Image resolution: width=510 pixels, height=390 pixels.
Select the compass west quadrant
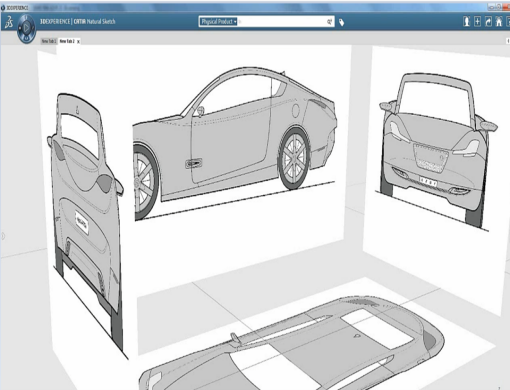click(x=20, y=28)
